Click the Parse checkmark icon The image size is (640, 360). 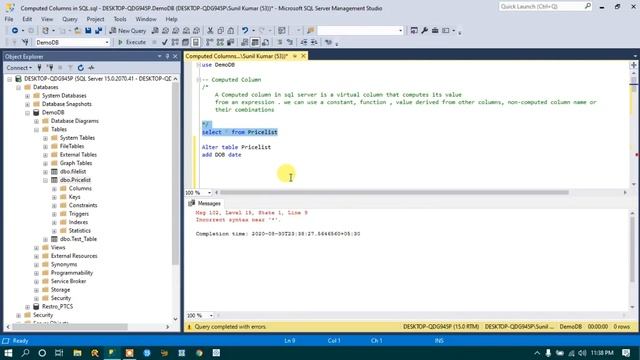[x=164, y=42]
